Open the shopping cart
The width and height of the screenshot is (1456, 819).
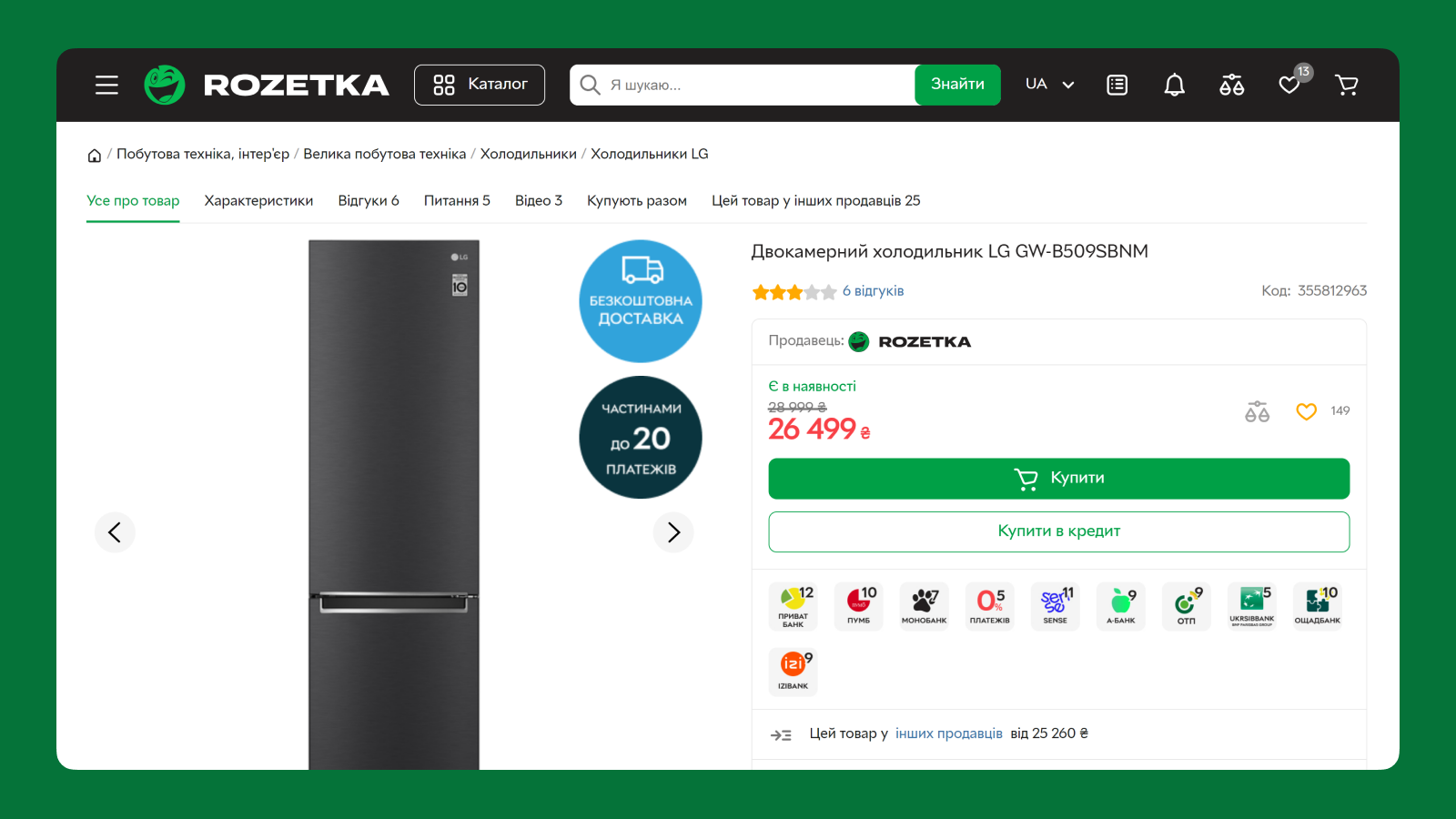coord(1346,85)
